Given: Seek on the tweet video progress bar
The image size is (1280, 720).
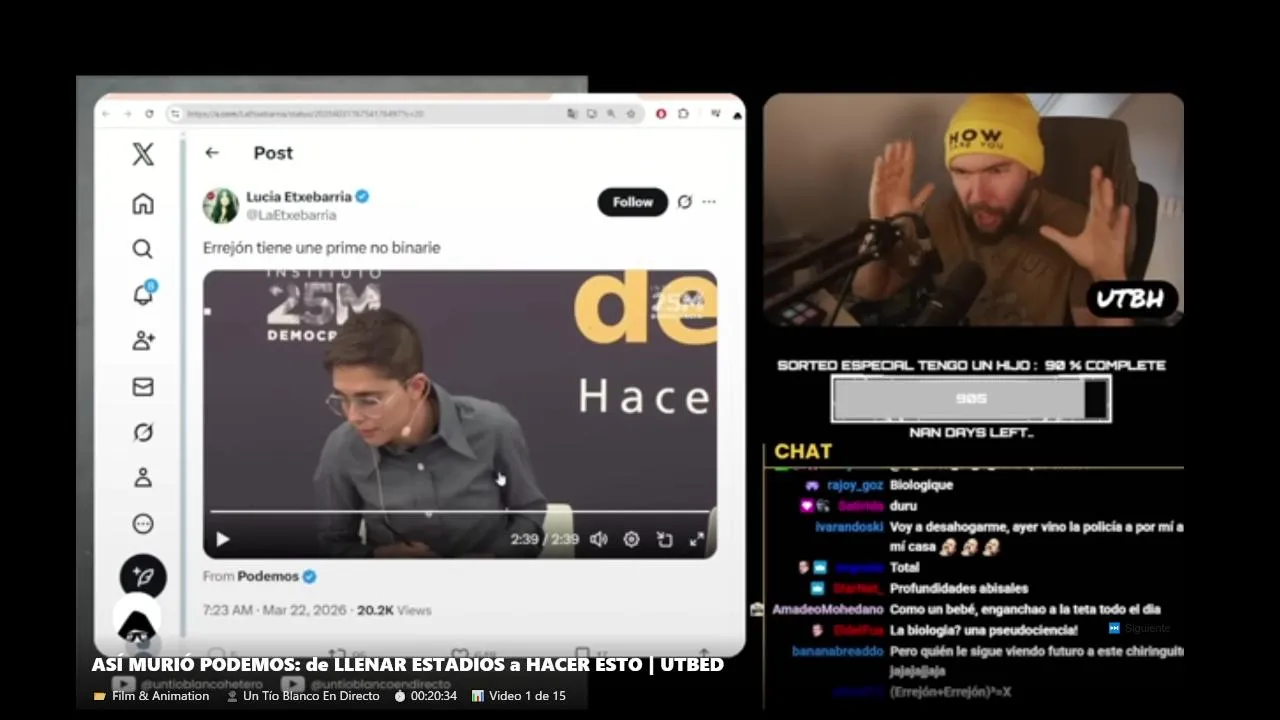Looking at the screenshot, I should [460, 512].
